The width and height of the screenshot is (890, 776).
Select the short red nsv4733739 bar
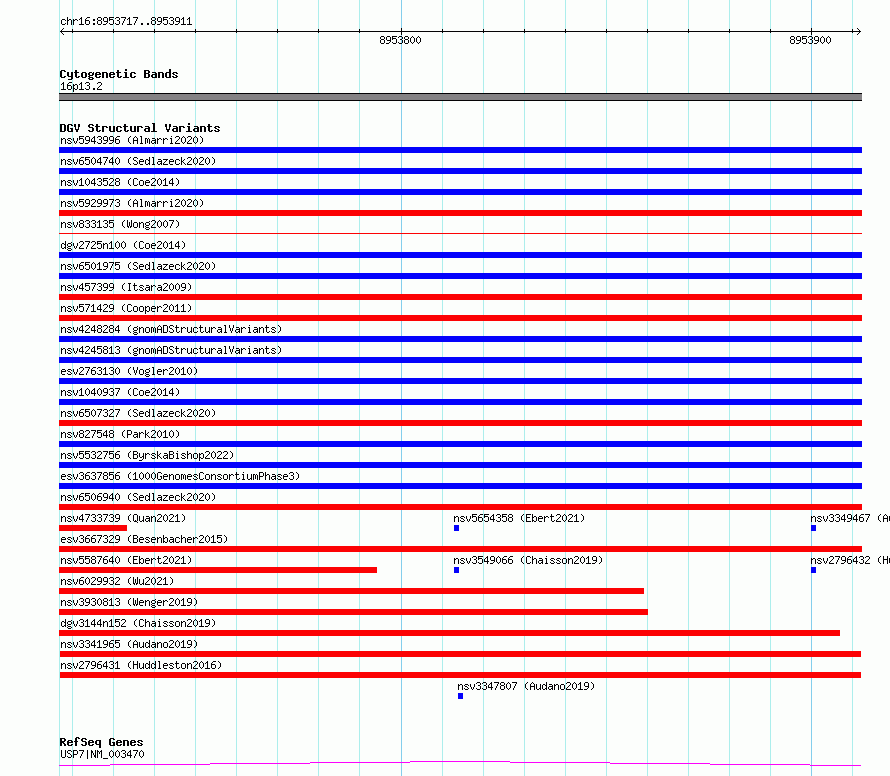tap(93, 528)
